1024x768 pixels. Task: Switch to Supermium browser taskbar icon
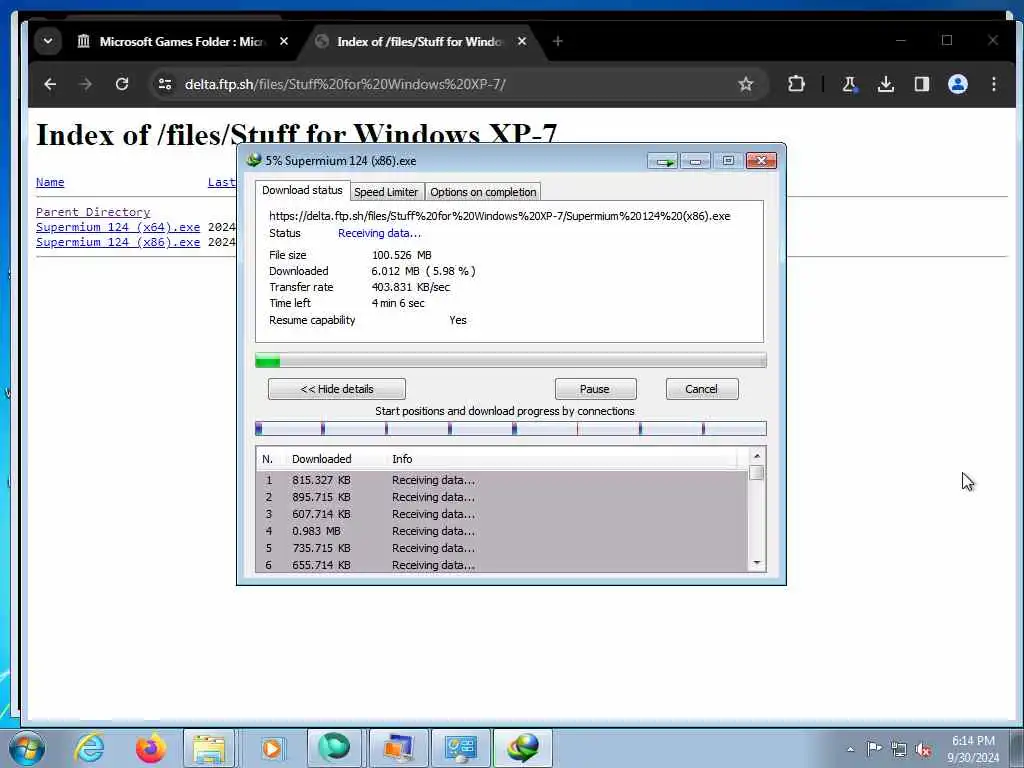pyautogui.click(x=334, y=748)
